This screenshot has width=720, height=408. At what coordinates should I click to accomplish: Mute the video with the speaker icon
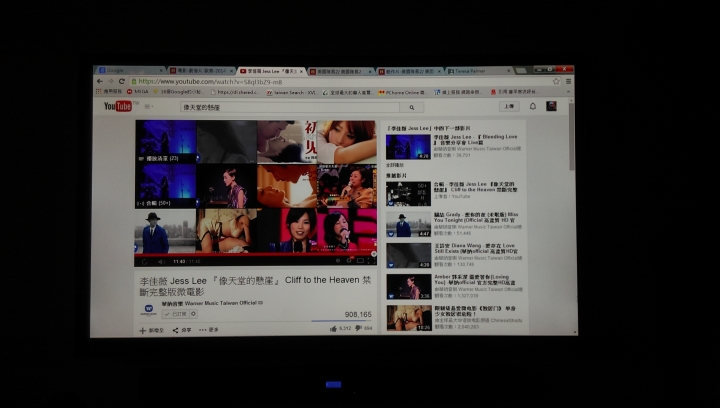click(161, 262)
